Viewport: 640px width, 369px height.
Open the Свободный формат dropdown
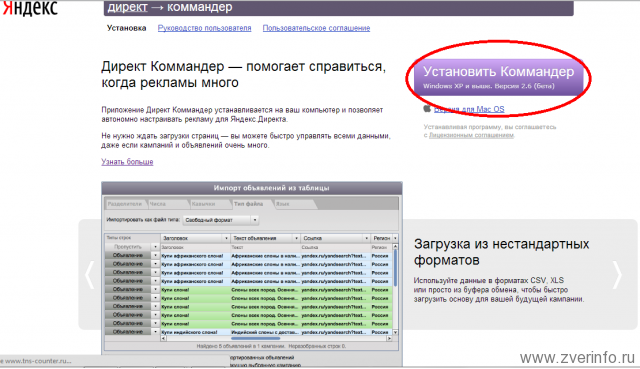pyautogui.click(x=221, y=220)
